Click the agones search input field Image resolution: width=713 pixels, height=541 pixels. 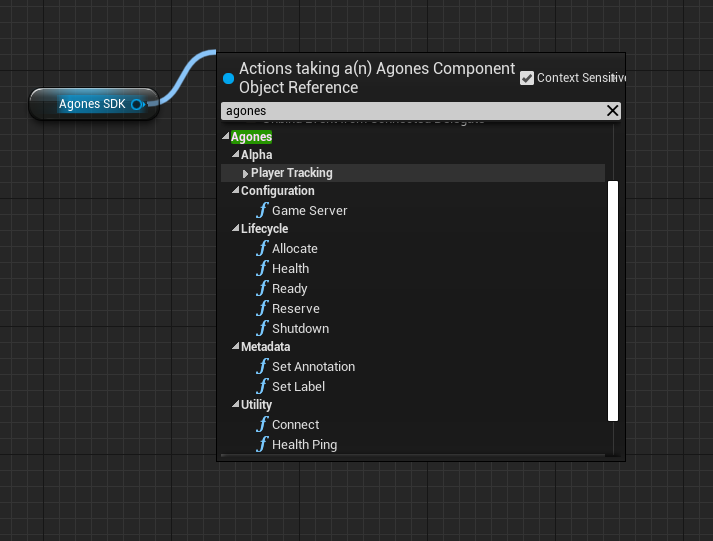click(x=410, y=111)
